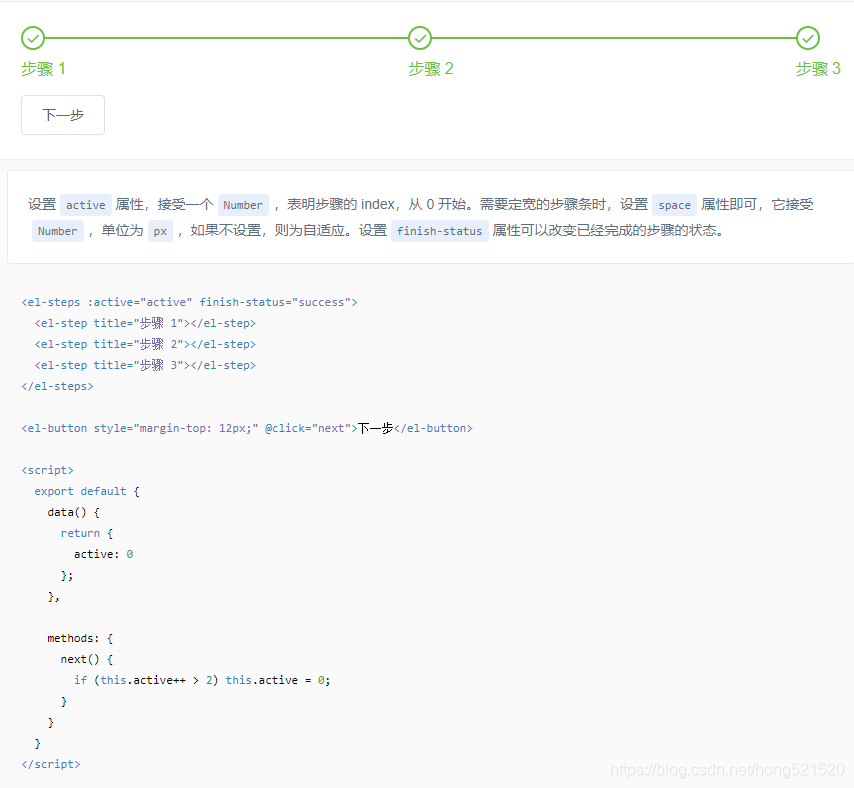The width and height of the screenshot is (854, 788).
Task: Click the green checkmark icon for 步骤 2
Action: (420, 38)
